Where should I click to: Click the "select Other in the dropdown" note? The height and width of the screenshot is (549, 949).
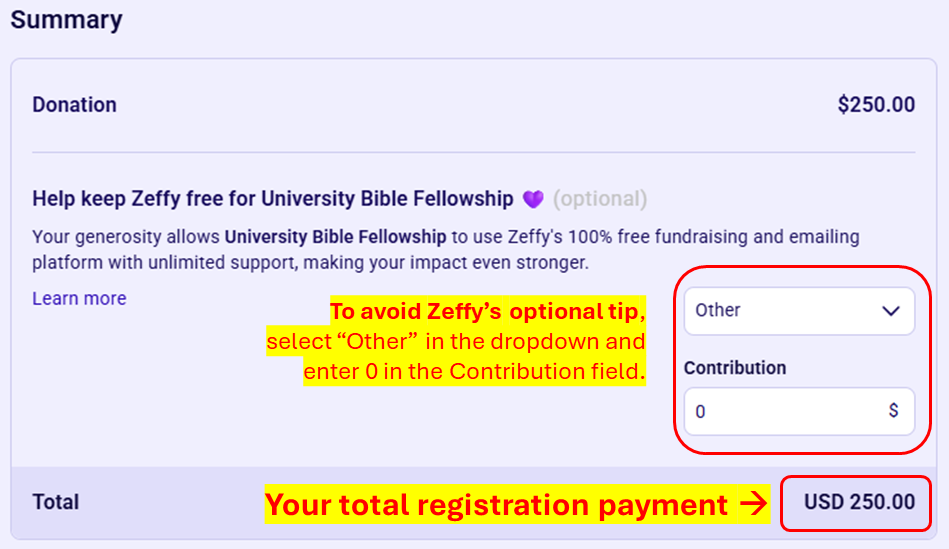click(x=455, y=341)
